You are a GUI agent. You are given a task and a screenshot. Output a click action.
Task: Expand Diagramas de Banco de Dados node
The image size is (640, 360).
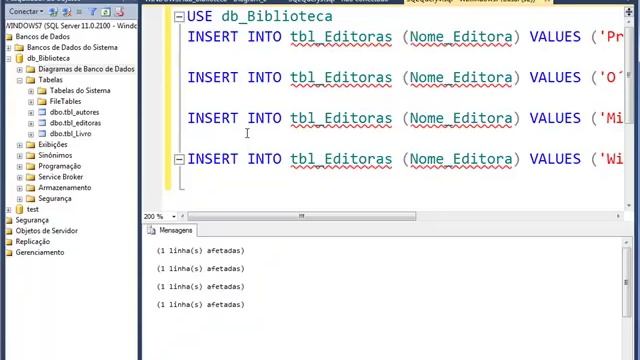click(x=20, y=69)
